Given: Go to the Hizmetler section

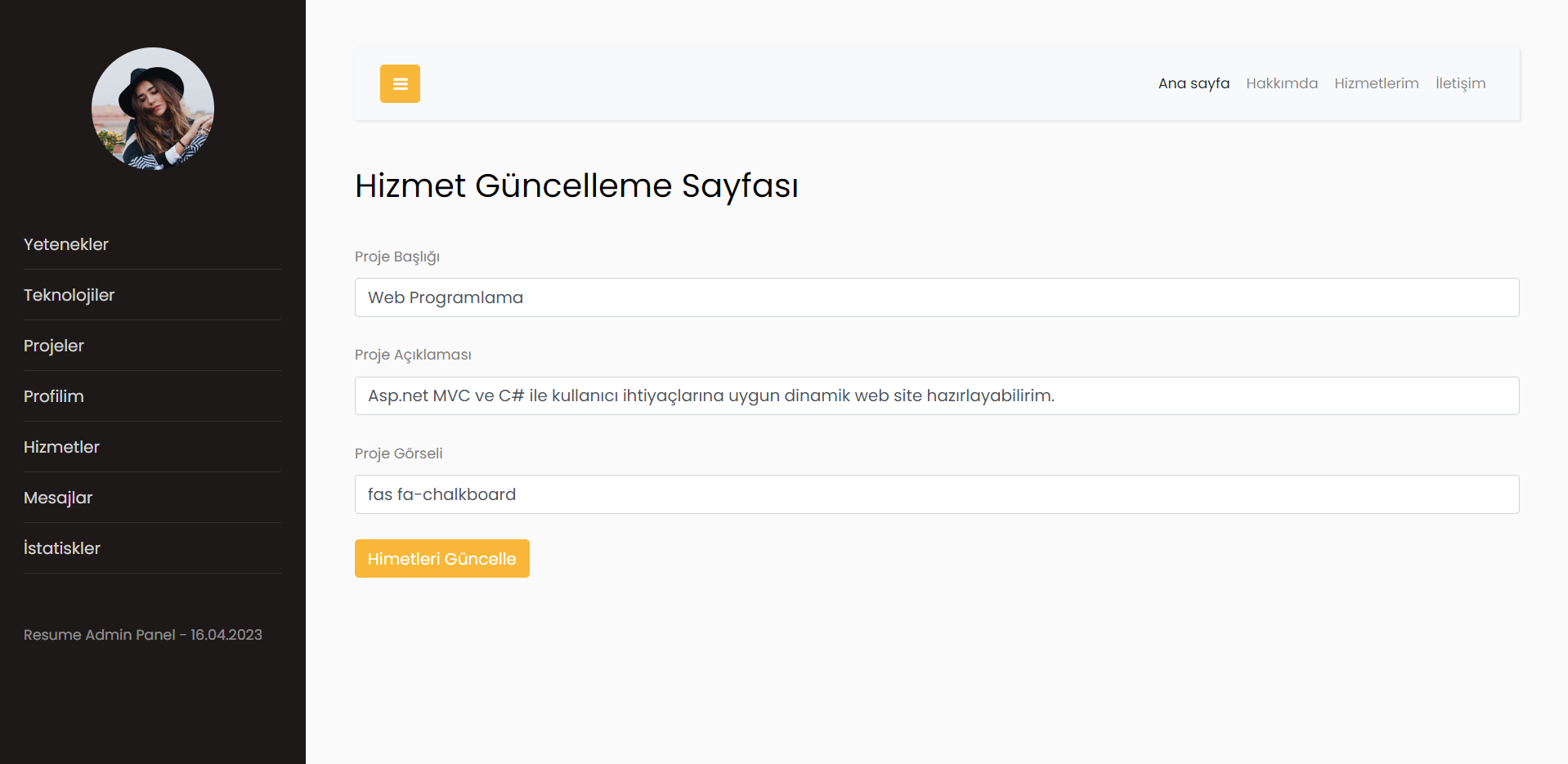Looking at the screenshot, I should (x=60, y=447).
